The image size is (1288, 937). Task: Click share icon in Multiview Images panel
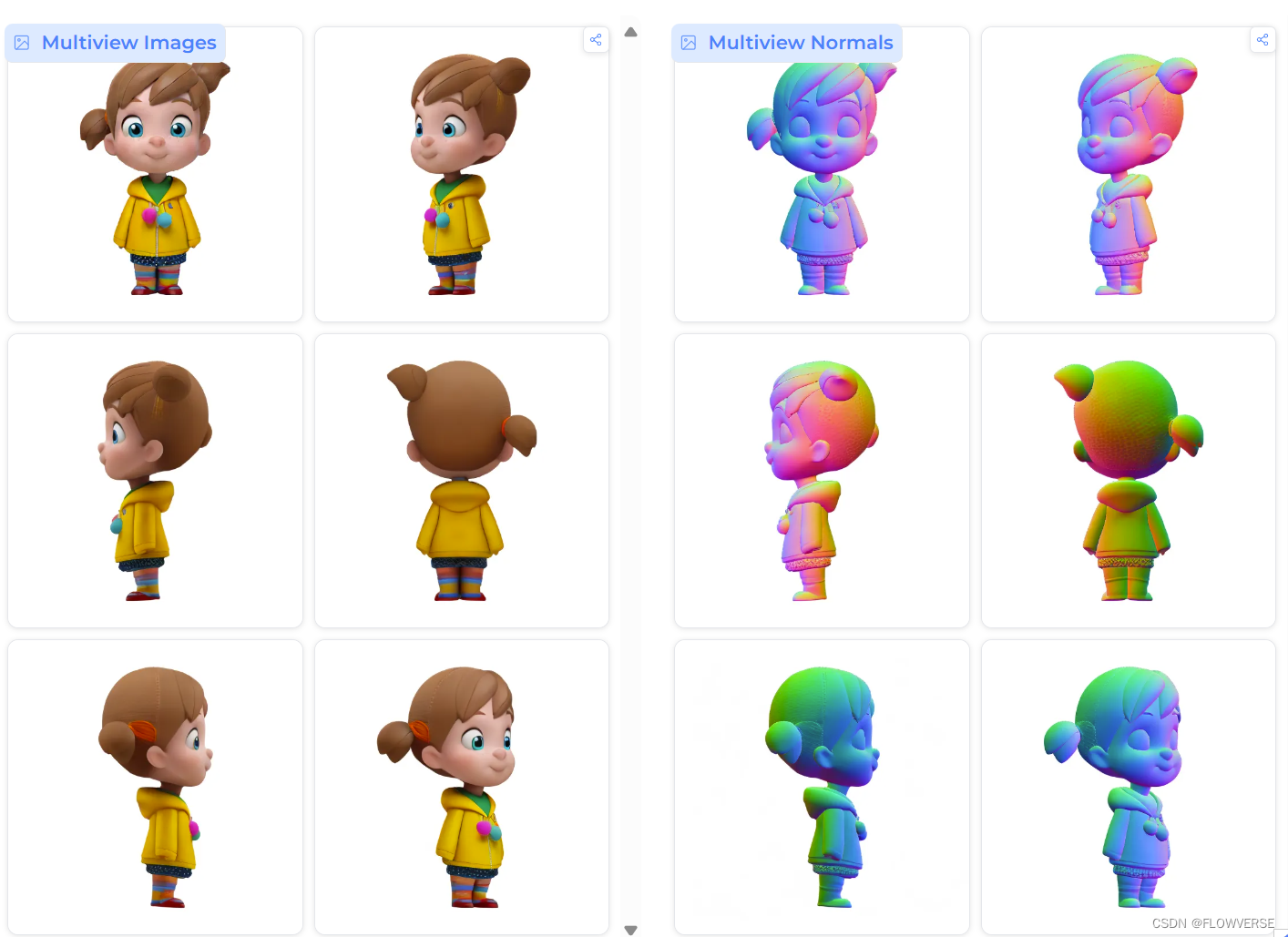click(x=596, y=40)
